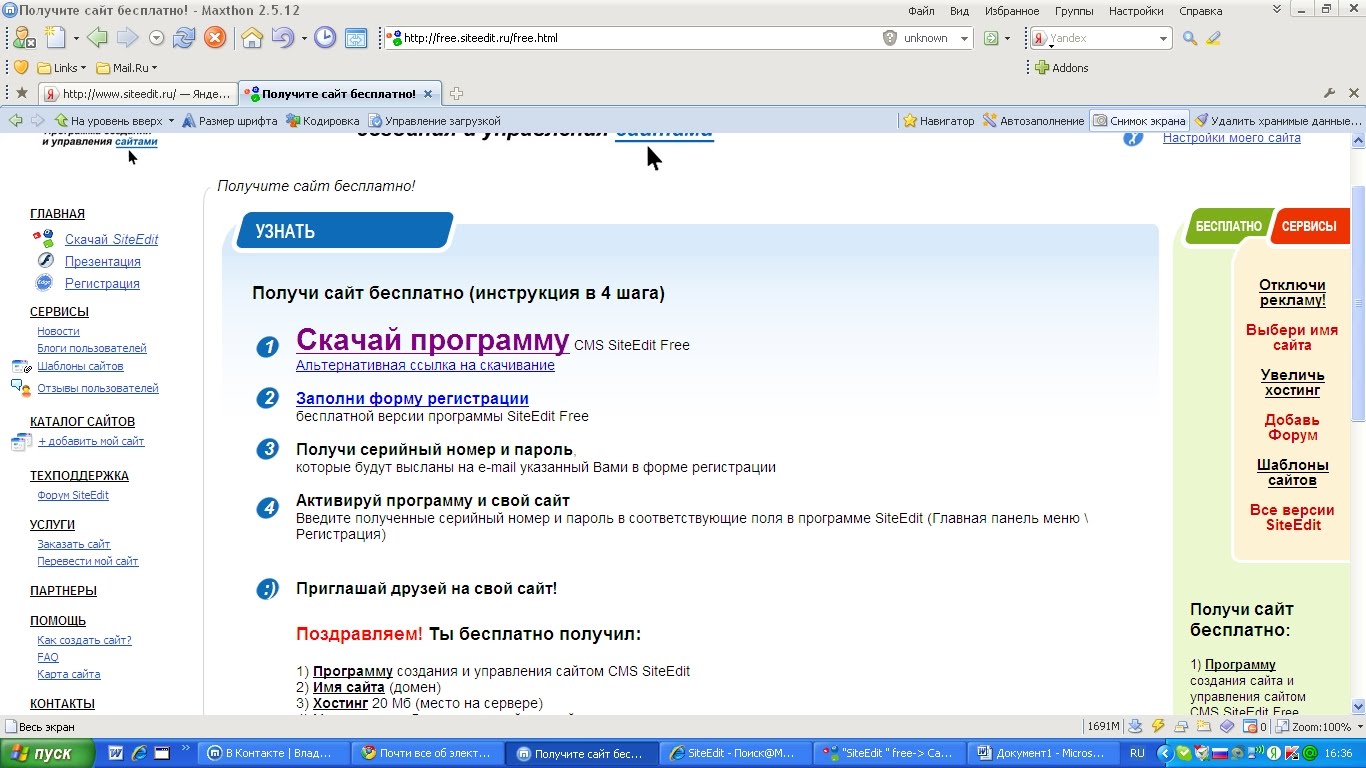Click the user account icon in toolbar
This screenshot has width=1366, height=768.
click(x=24, y=38)
